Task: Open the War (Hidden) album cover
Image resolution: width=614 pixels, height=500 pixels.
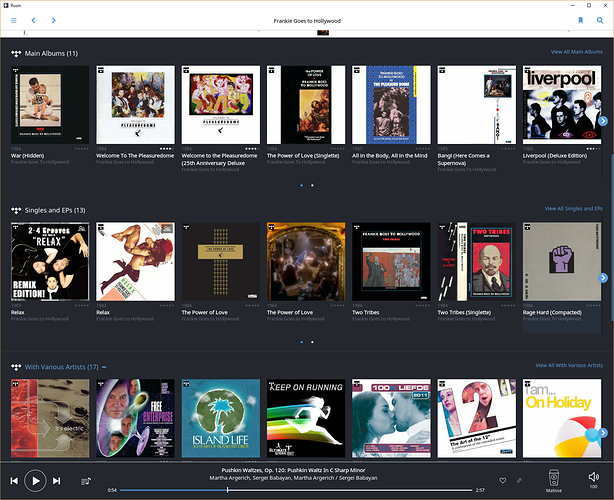Action: [x=50, y=105]
